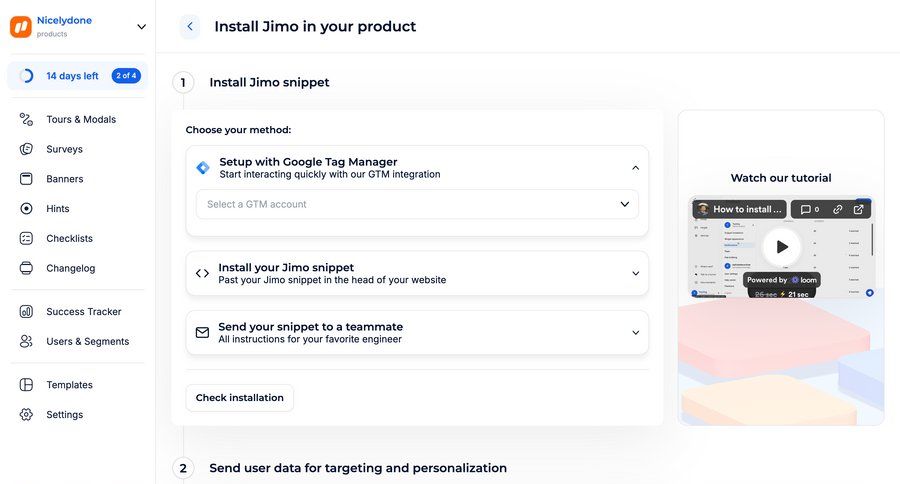The image size is (900, 484).
Task: Click the 2 of 4 badge
Action: coord(126,76)
